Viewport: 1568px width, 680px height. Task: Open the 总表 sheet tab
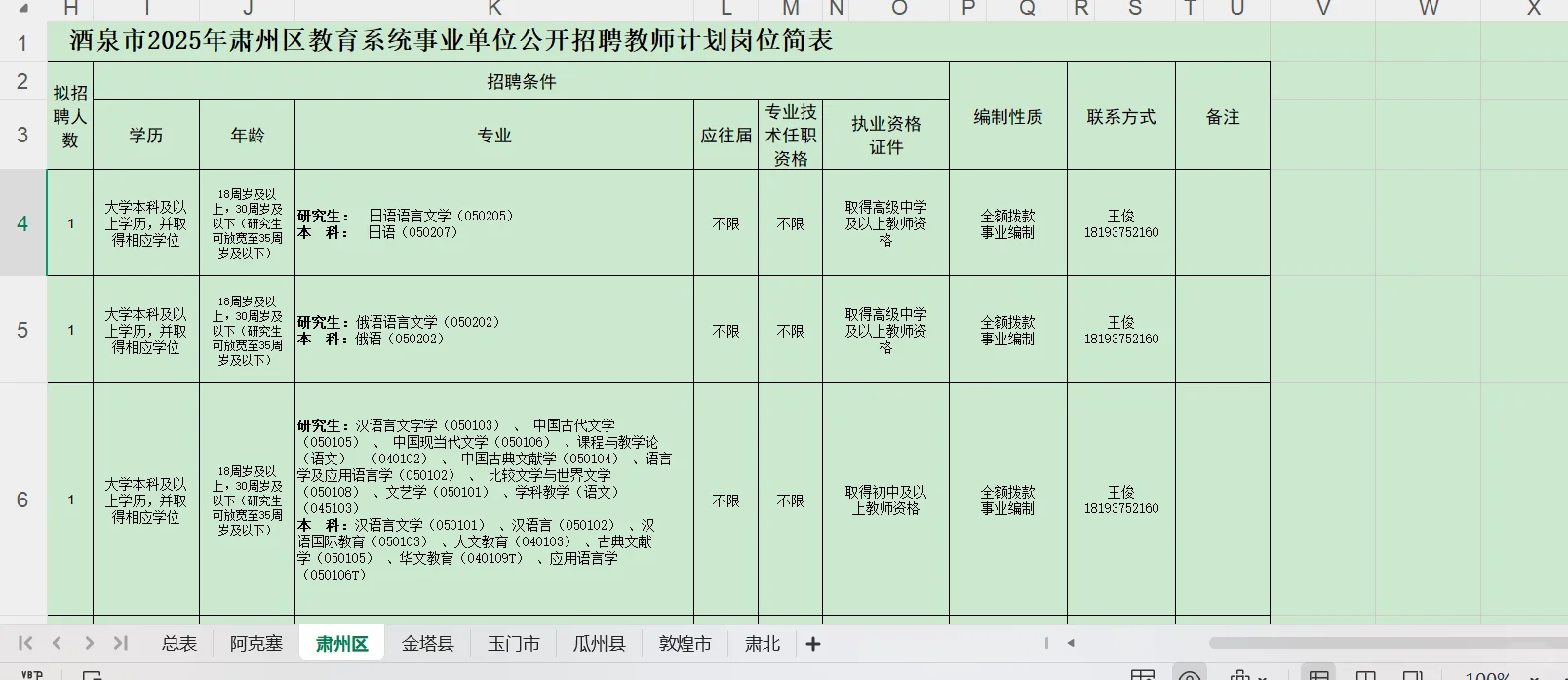tap(179, 644)
